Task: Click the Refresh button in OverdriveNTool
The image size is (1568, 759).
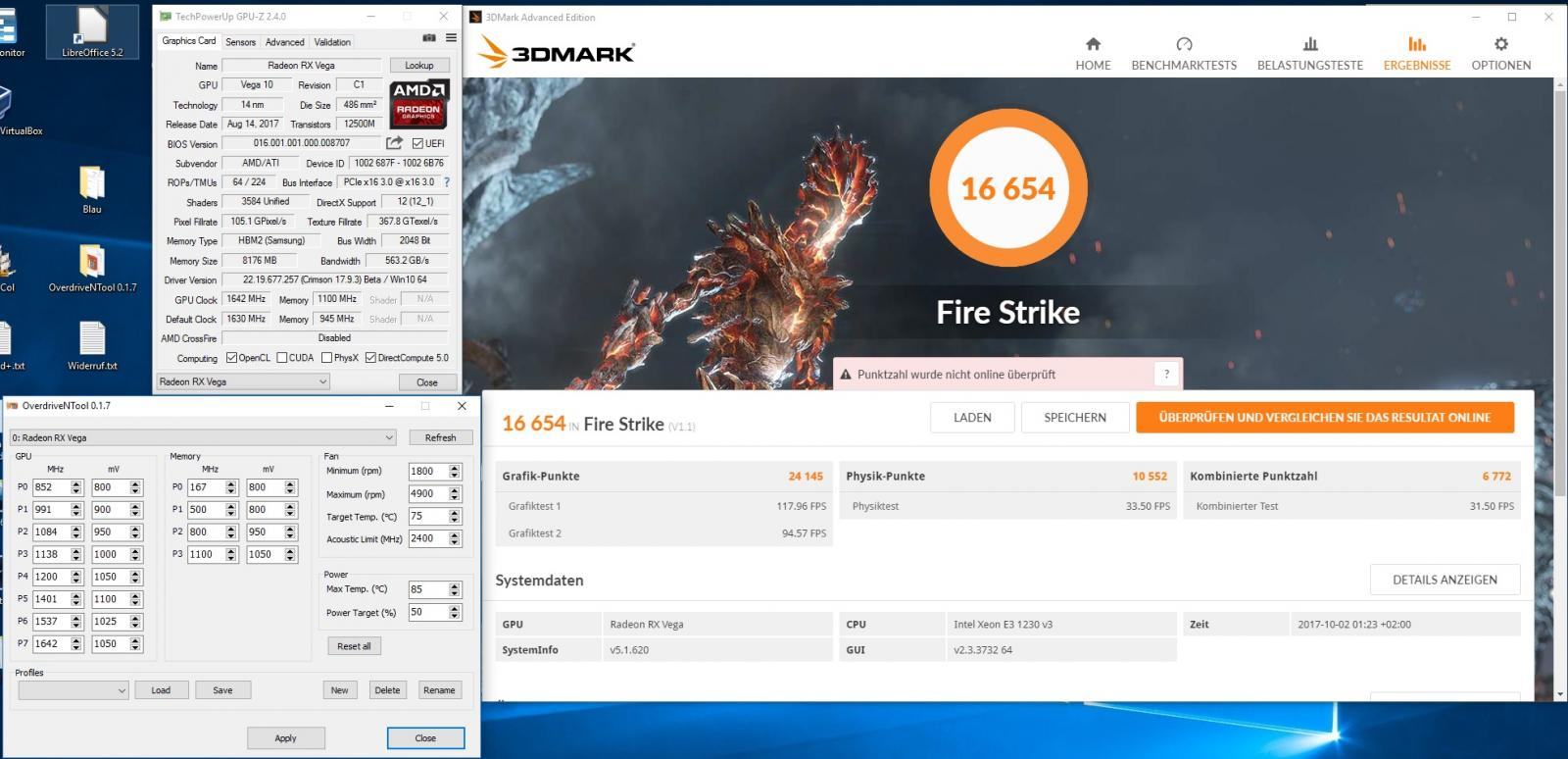Action: coord(441,437)
